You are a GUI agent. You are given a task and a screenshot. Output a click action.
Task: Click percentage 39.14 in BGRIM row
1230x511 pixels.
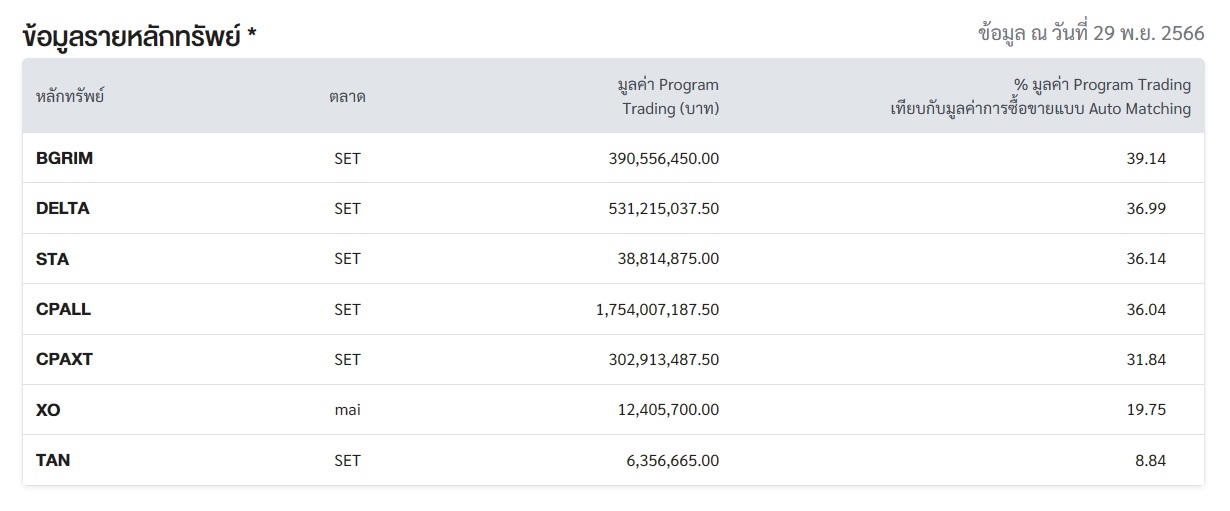click(x=1146, y=158)
